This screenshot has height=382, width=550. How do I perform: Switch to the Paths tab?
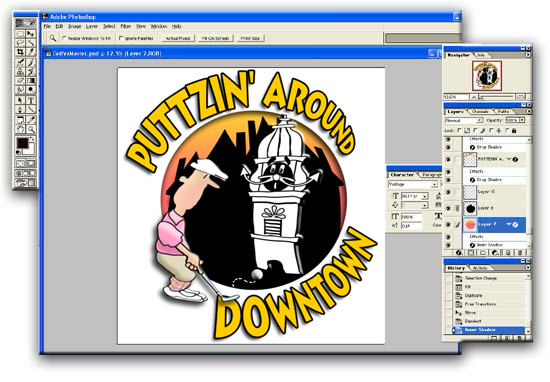point(504,112)
